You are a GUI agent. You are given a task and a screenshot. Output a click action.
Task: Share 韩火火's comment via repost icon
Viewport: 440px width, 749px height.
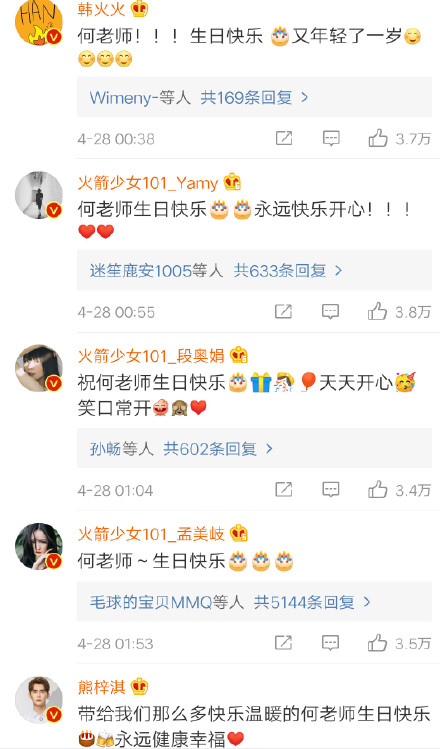pyautogui.click(x=284, y=139)
